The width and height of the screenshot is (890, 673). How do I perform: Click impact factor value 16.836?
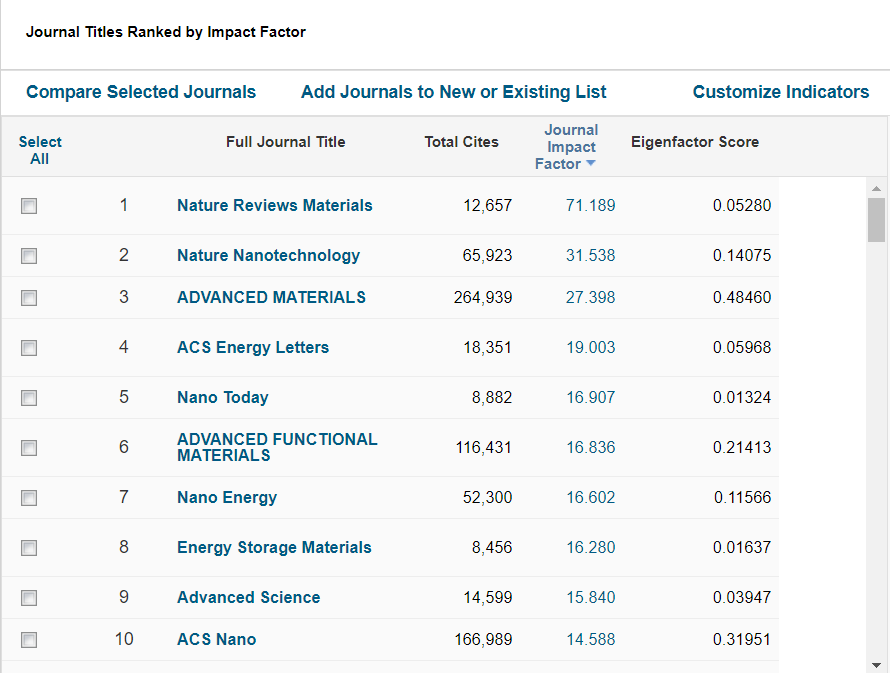pyautogui.click(x=590, y=447)
